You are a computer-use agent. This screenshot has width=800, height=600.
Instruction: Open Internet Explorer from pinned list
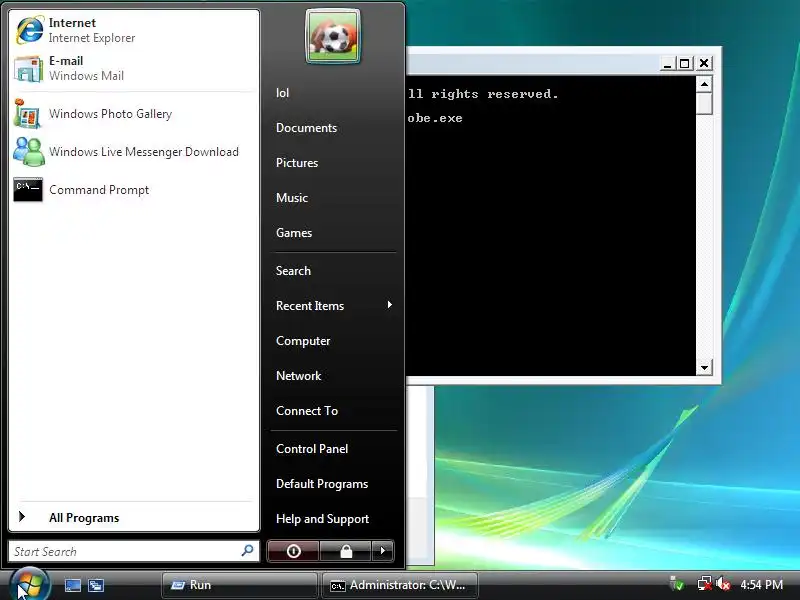pos(134,30)
